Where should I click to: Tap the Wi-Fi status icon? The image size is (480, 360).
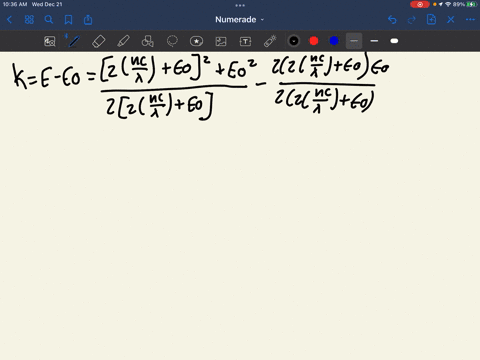[x=448, y=4]
